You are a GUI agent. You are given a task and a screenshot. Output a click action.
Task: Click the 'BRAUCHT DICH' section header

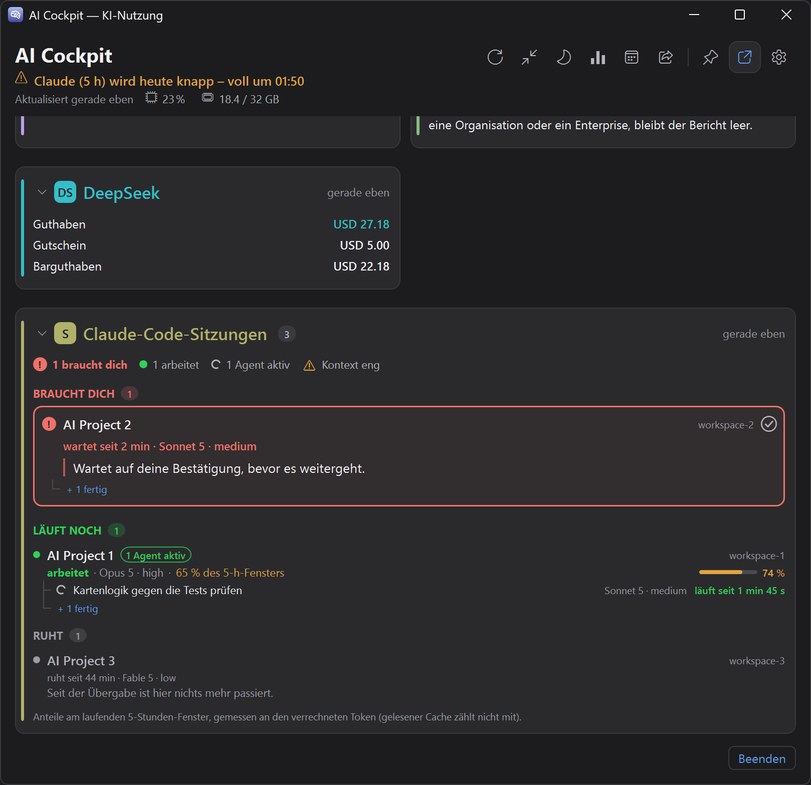73,394
